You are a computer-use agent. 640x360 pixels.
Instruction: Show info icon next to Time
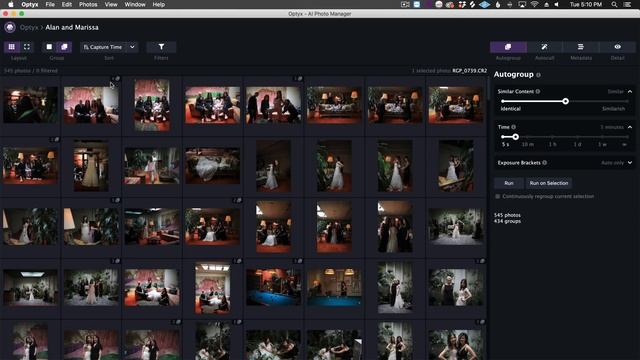pyautogui.click(x=513, y=127)
